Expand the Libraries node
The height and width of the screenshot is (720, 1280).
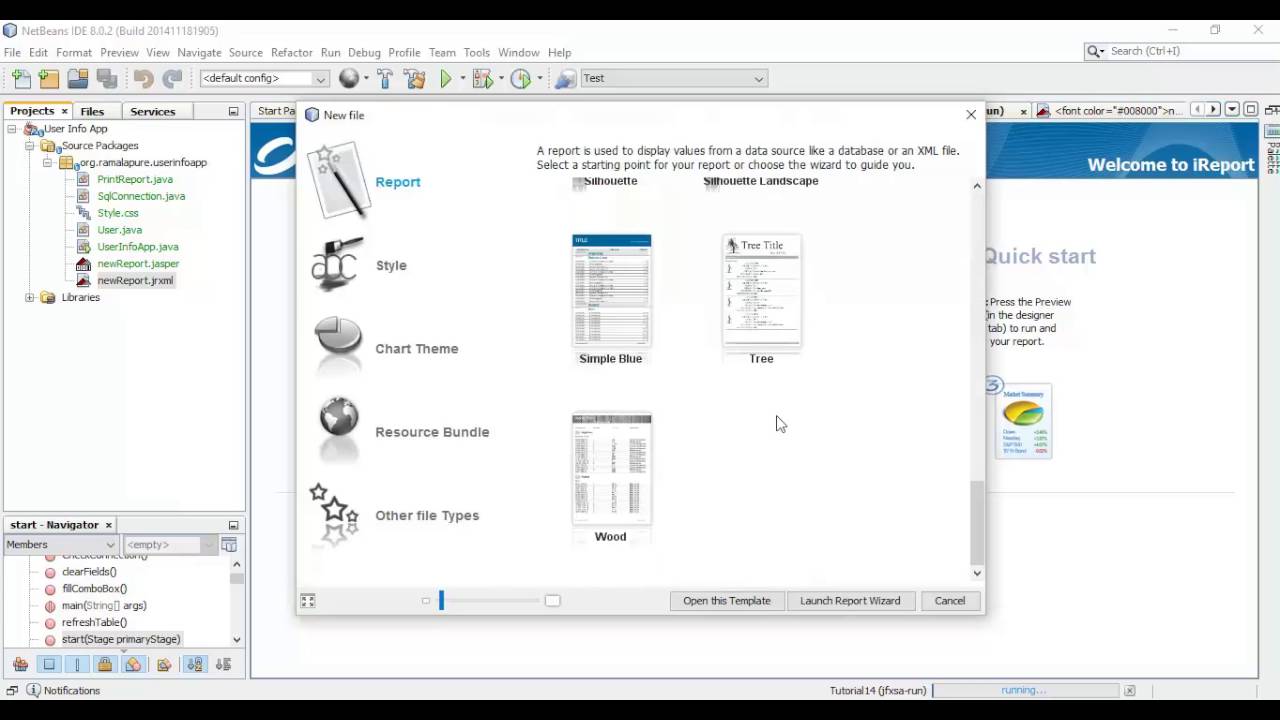point(30,298)
